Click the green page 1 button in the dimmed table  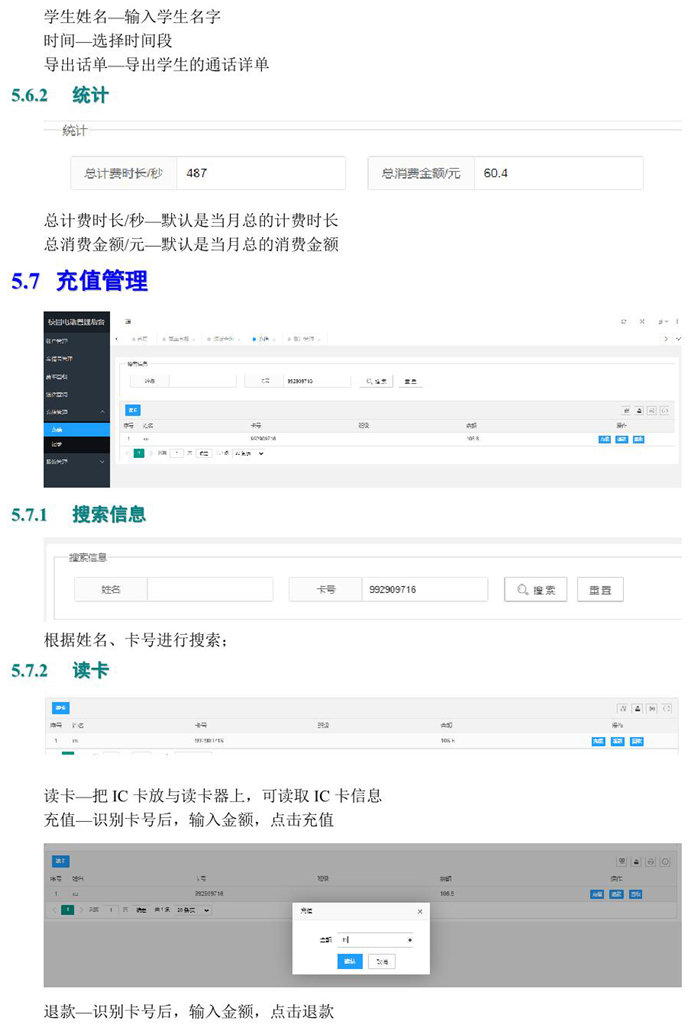click(x=67, y=910)
